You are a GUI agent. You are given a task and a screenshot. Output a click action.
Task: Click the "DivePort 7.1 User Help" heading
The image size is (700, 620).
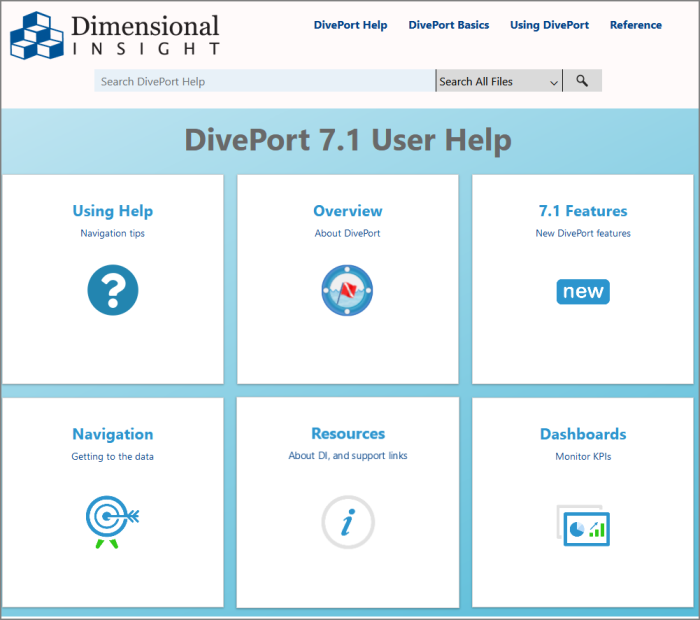348,140
